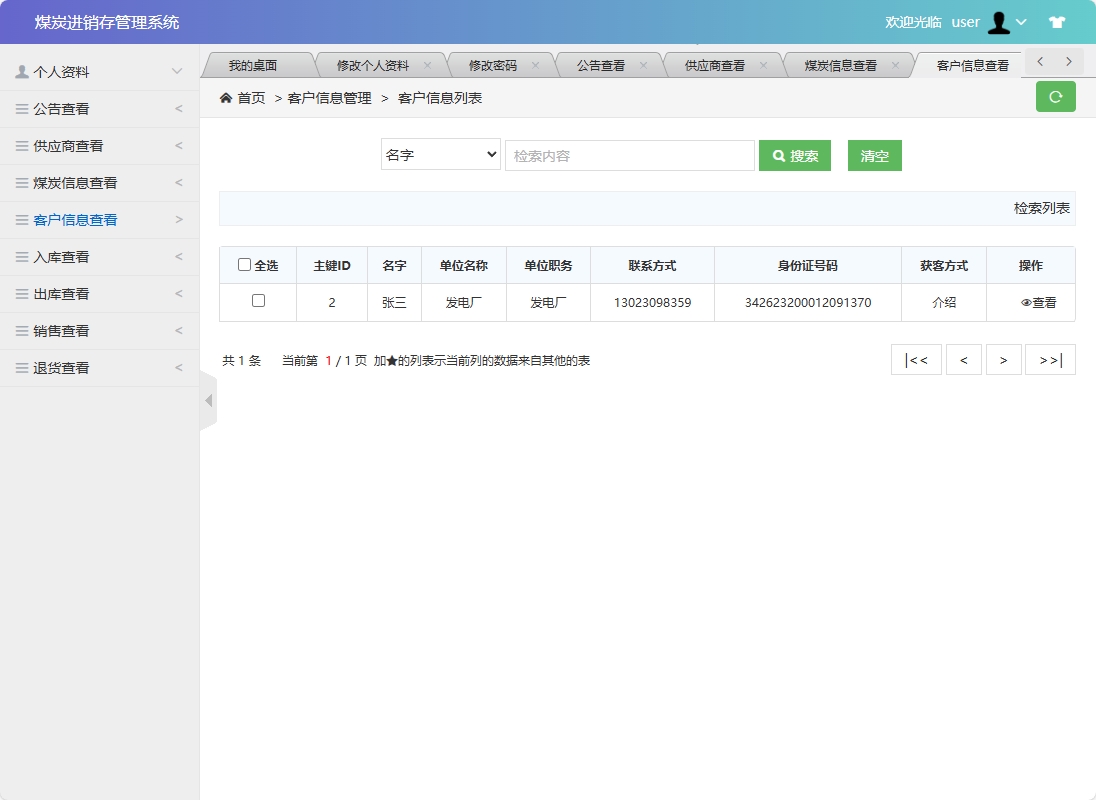Check the 全选 checkbox in table header
Image resolution: width=1096 pixels, height=800 pixels.
pos(244,264)
